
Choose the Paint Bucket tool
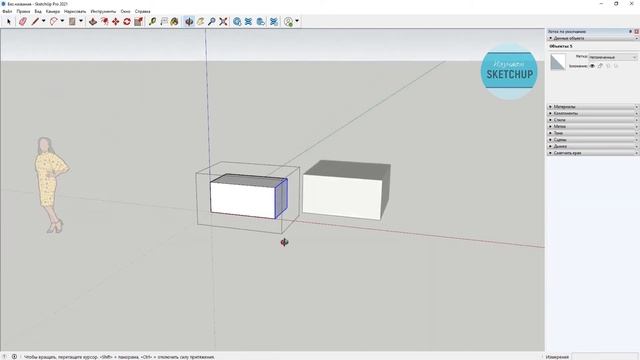click(x=175, y=21)
